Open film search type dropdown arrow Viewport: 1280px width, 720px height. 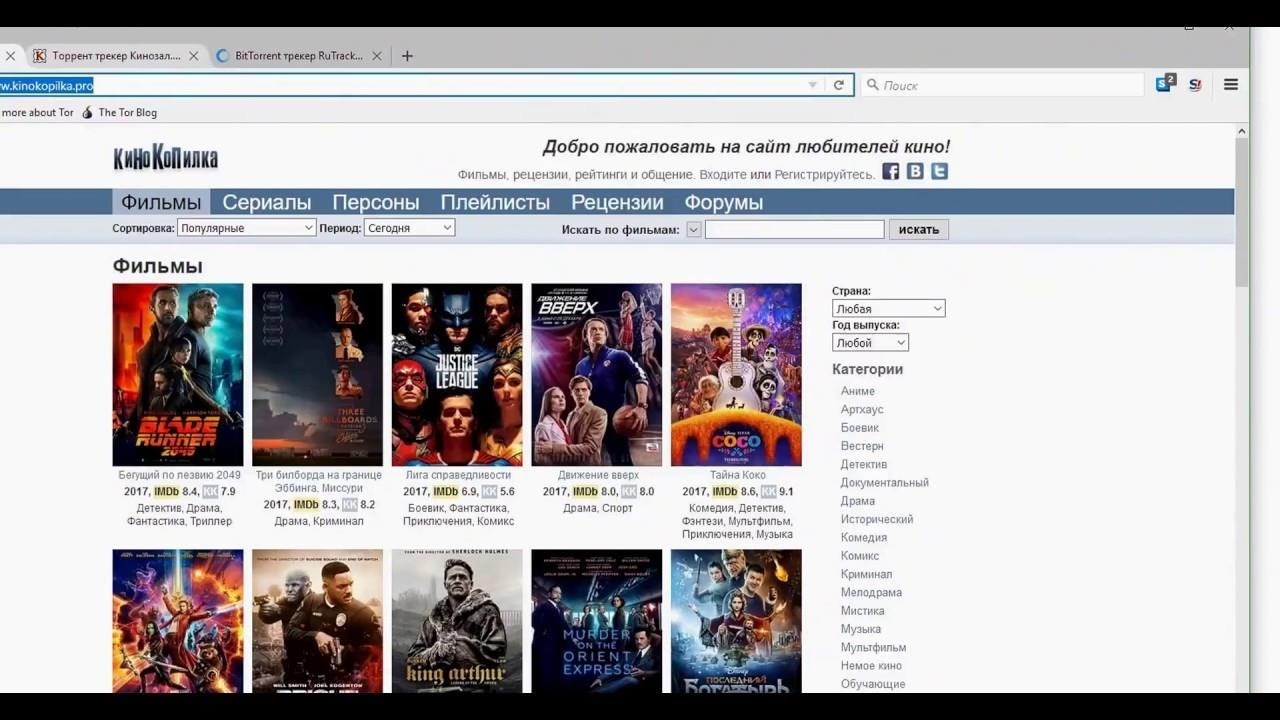pyautogui.click(x=694, y=230)
